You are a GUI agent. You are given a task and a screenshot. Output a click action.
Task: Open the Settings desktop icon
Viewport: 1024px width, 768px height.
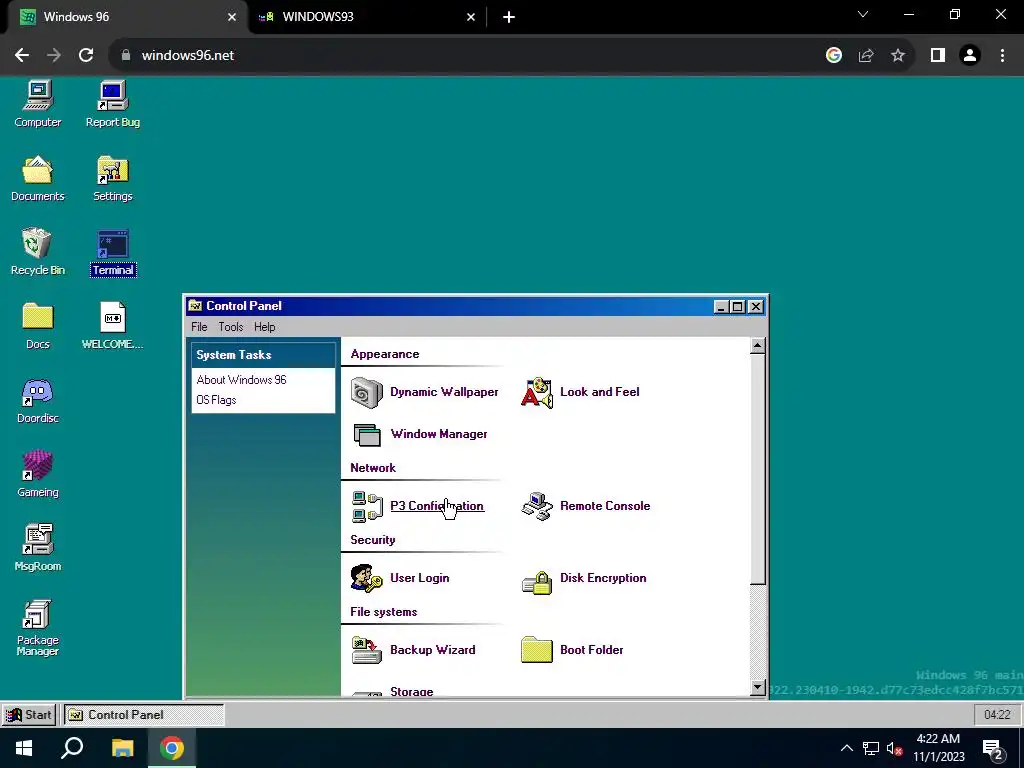[112, 178]
